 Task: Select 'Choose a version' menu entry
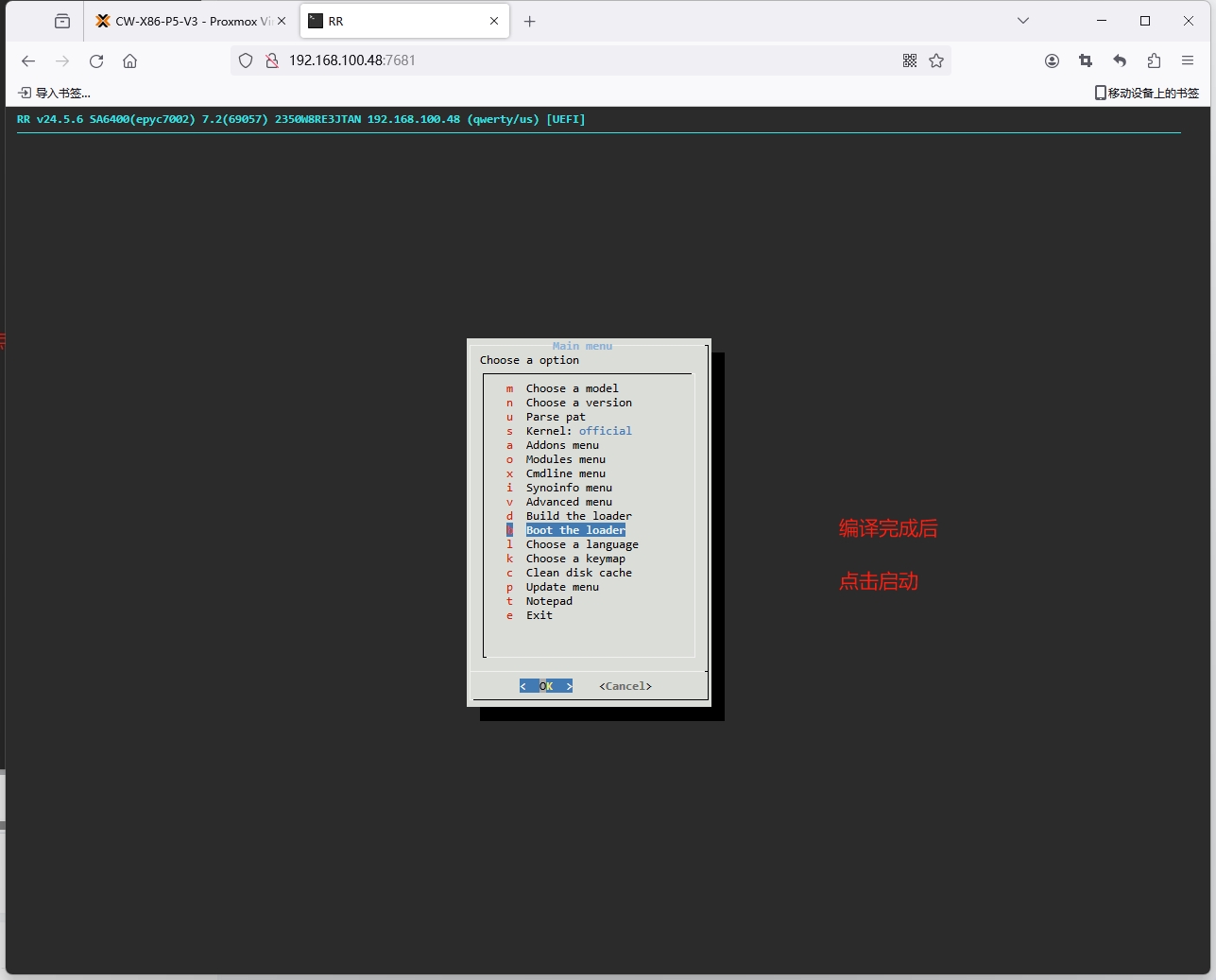tap(578, 403)
